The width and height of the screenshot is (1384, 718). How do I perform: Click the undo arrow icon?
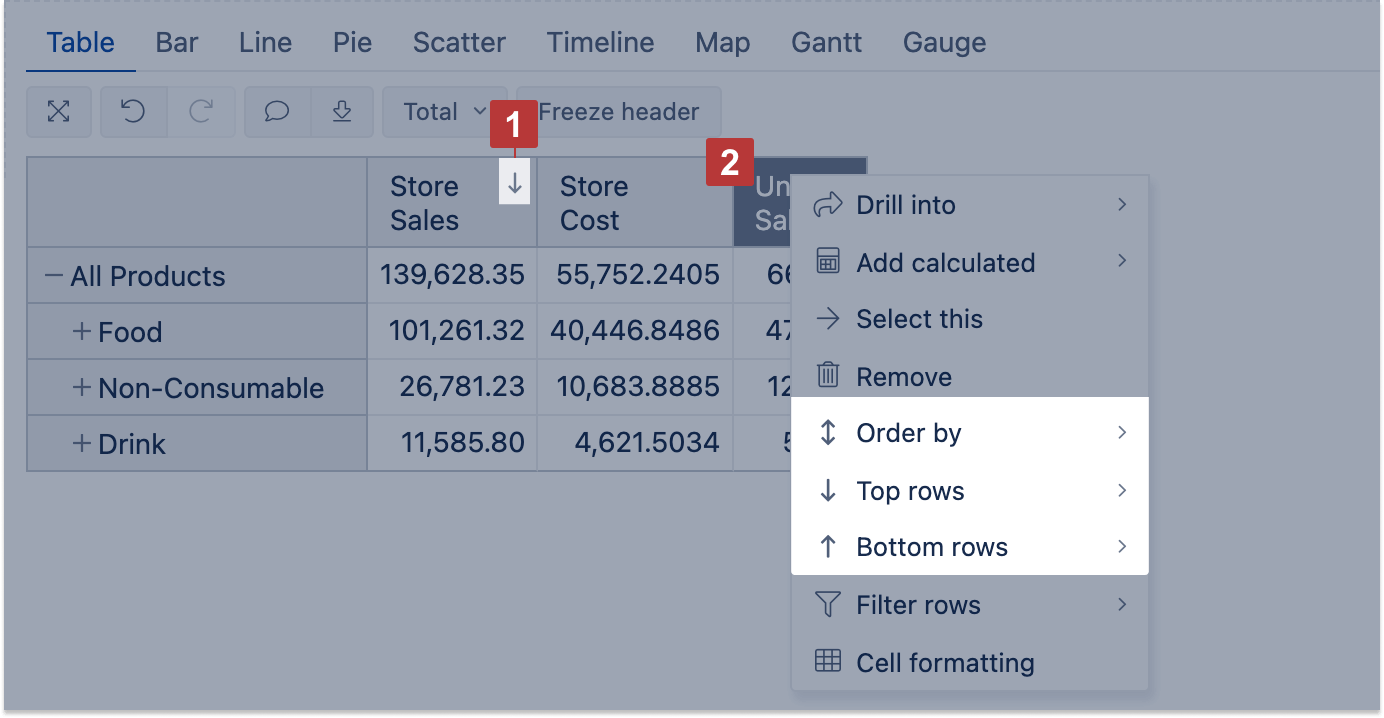tap(133, 111)
